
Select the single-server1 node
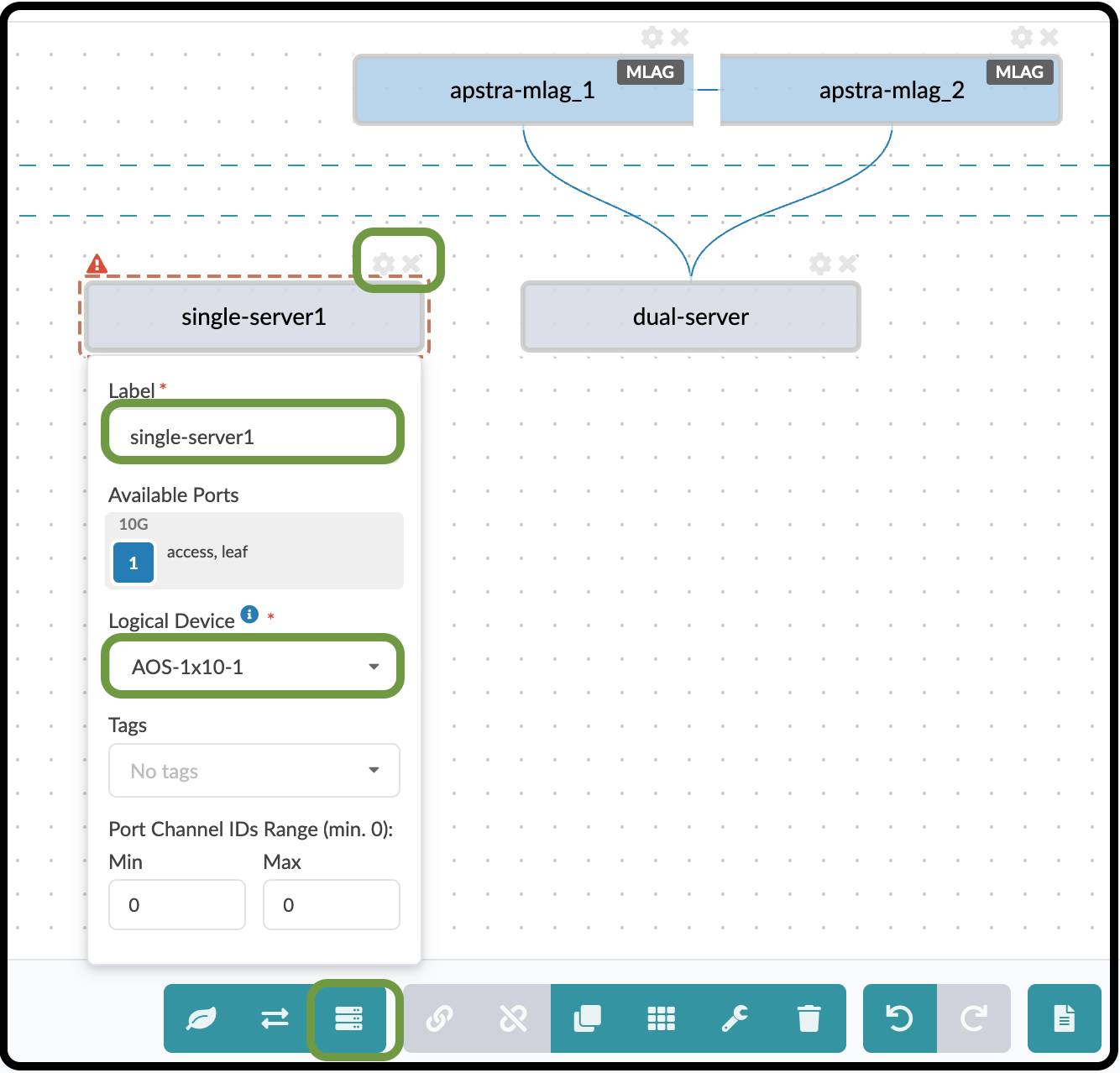pyautogui.click(x=254, y=317)
